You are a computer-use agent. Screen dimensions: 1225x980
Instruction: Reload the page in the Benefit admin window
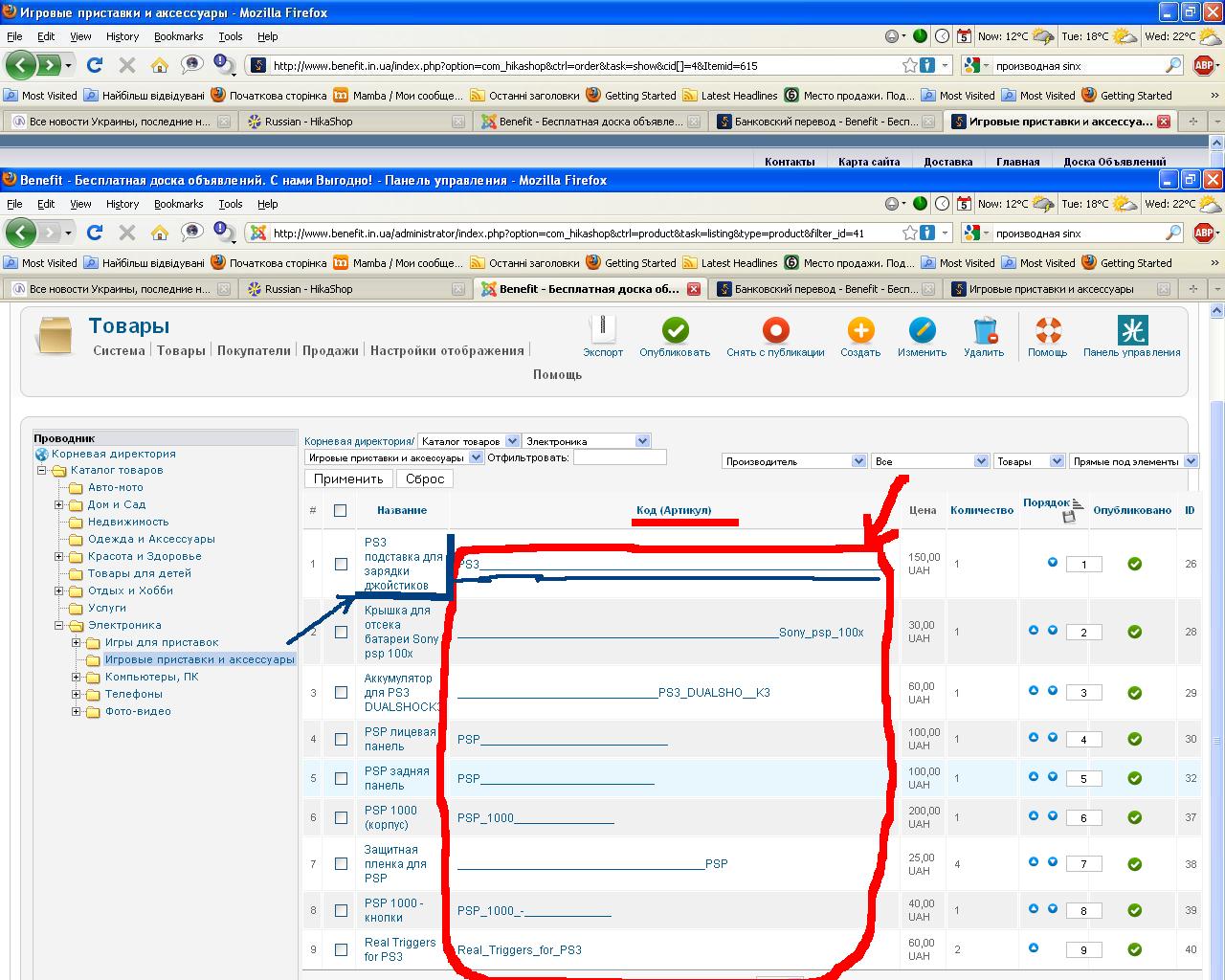click(94, 233)
